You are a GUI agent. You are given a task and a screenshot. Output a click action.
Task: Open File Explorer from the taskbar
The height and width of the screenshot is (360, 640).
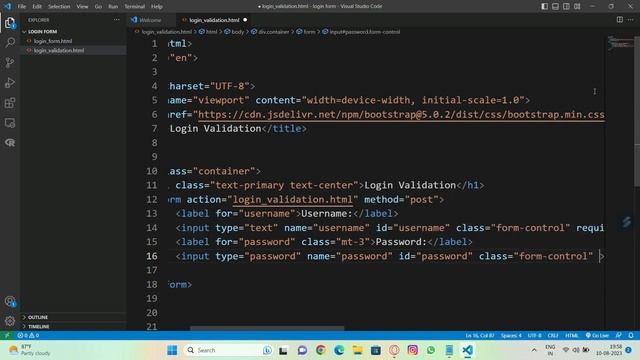(358, 350)
